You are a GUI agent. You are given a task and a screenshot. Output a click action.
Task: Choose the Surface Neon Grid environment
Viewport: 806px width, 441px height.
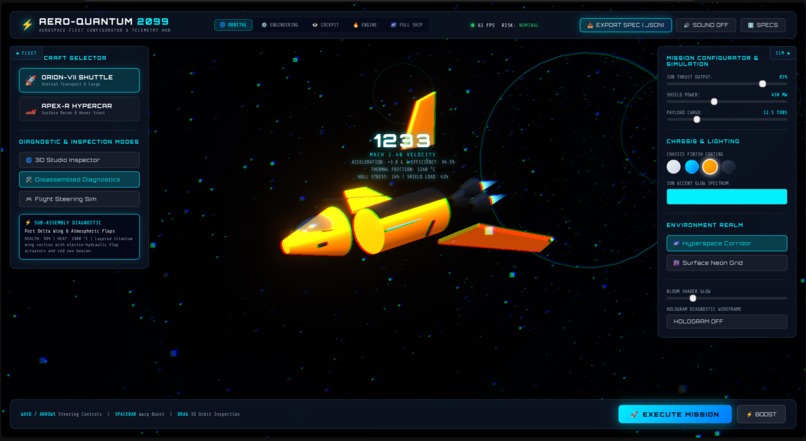[727, 263]
